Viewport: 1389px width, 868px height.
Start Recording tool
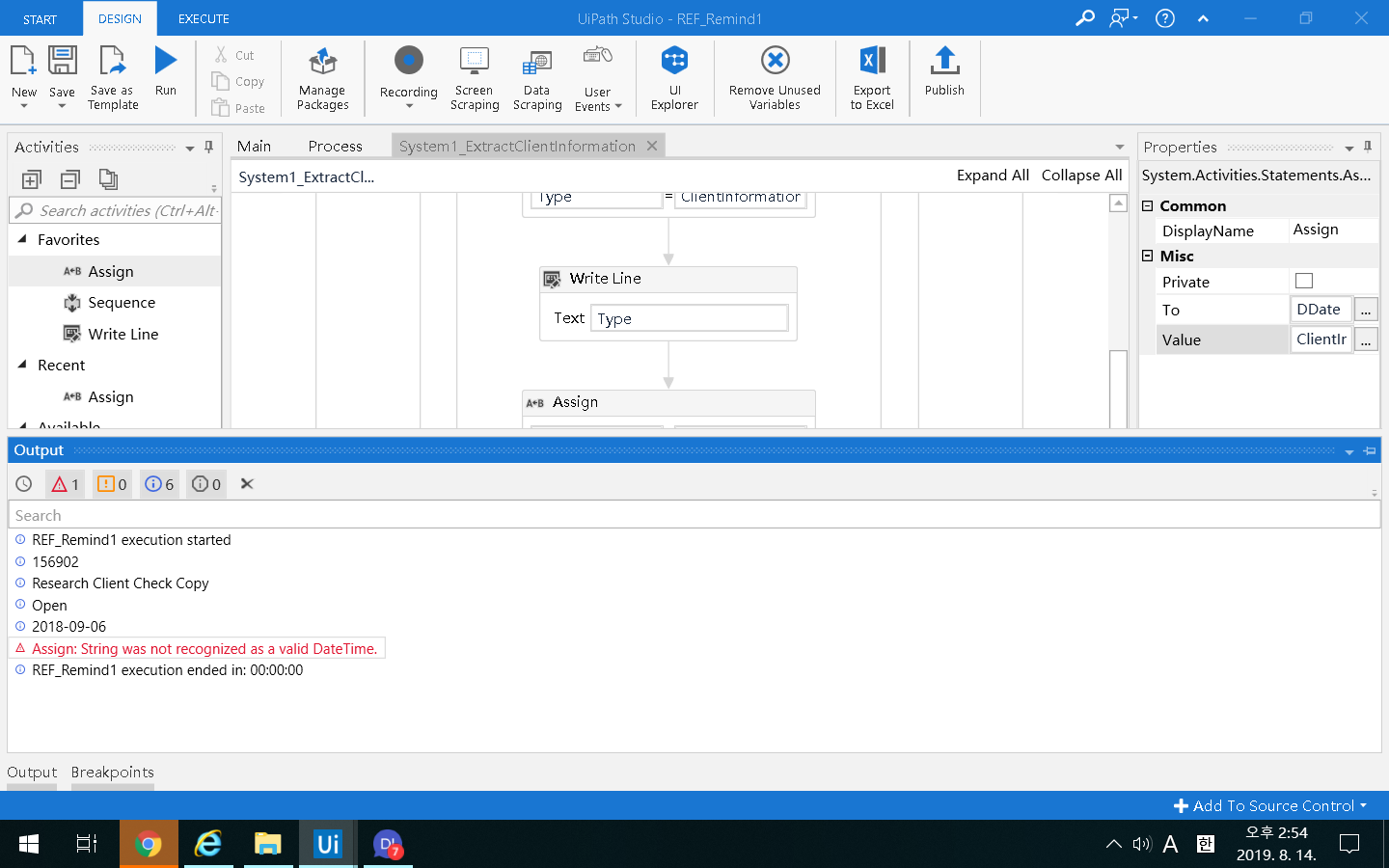408,77
